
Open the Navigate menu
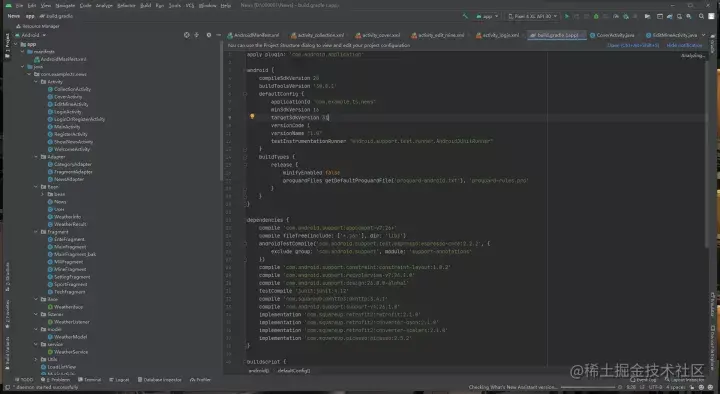click(x=65, y=6)
